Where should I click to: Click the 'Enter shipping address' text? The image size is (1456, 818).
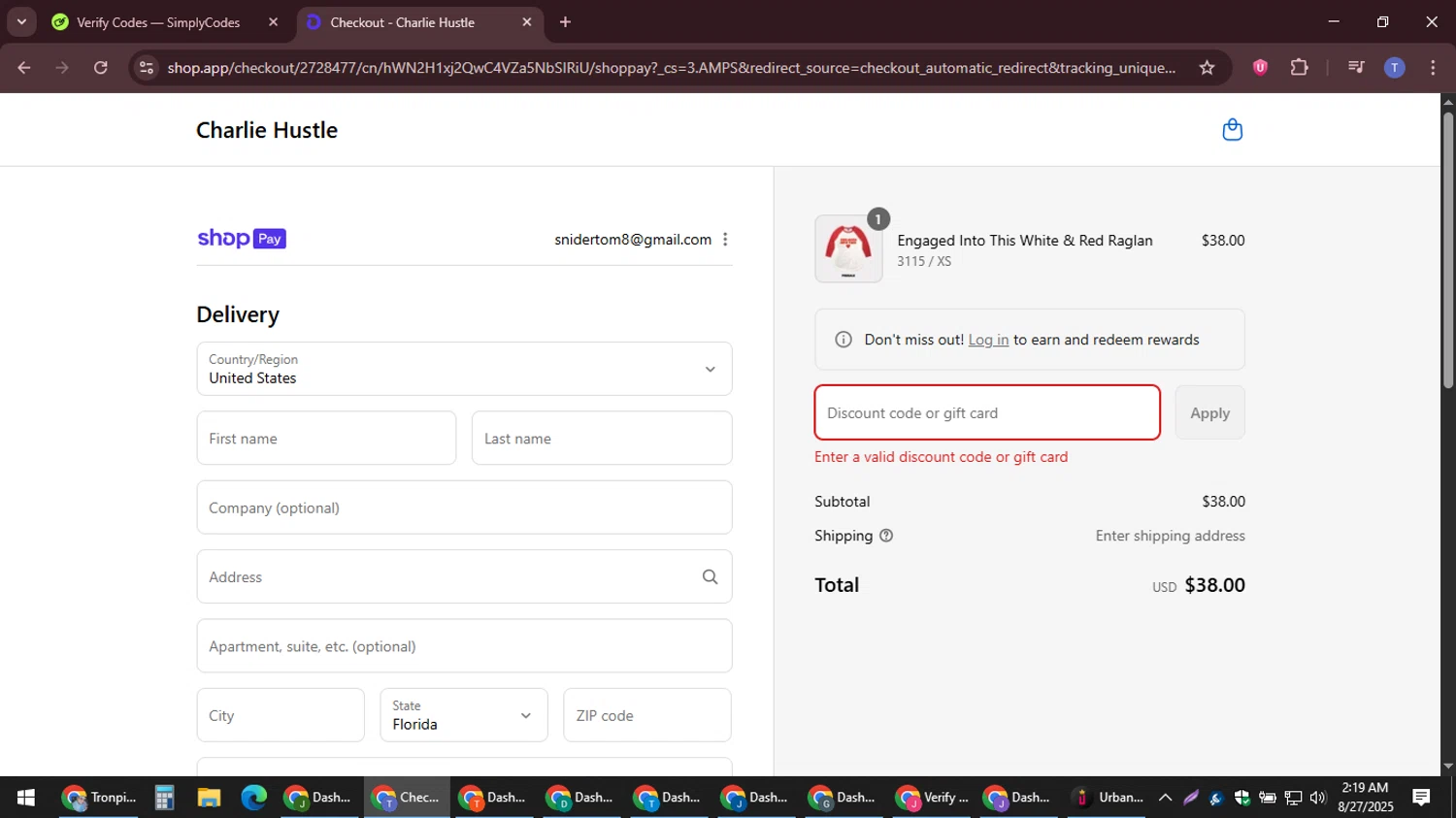coord(1170,536)
